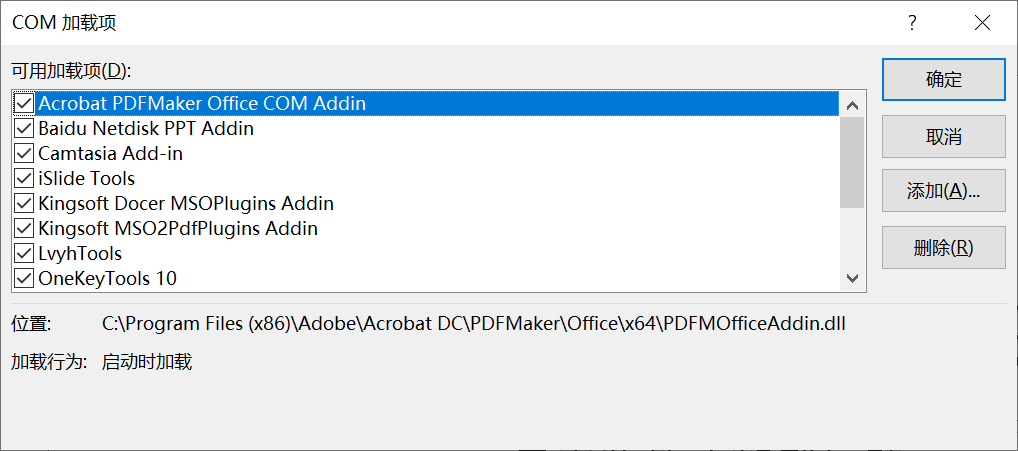Click the add-in list scrollbar thumb

tap(852, 162)
